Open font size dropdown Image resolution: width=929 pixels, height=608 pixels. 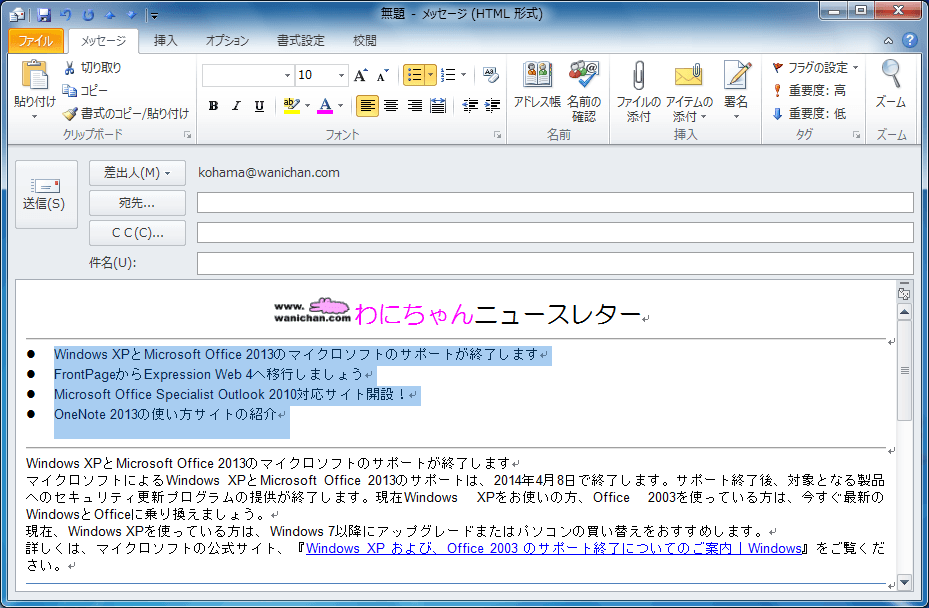click(341, 75)
